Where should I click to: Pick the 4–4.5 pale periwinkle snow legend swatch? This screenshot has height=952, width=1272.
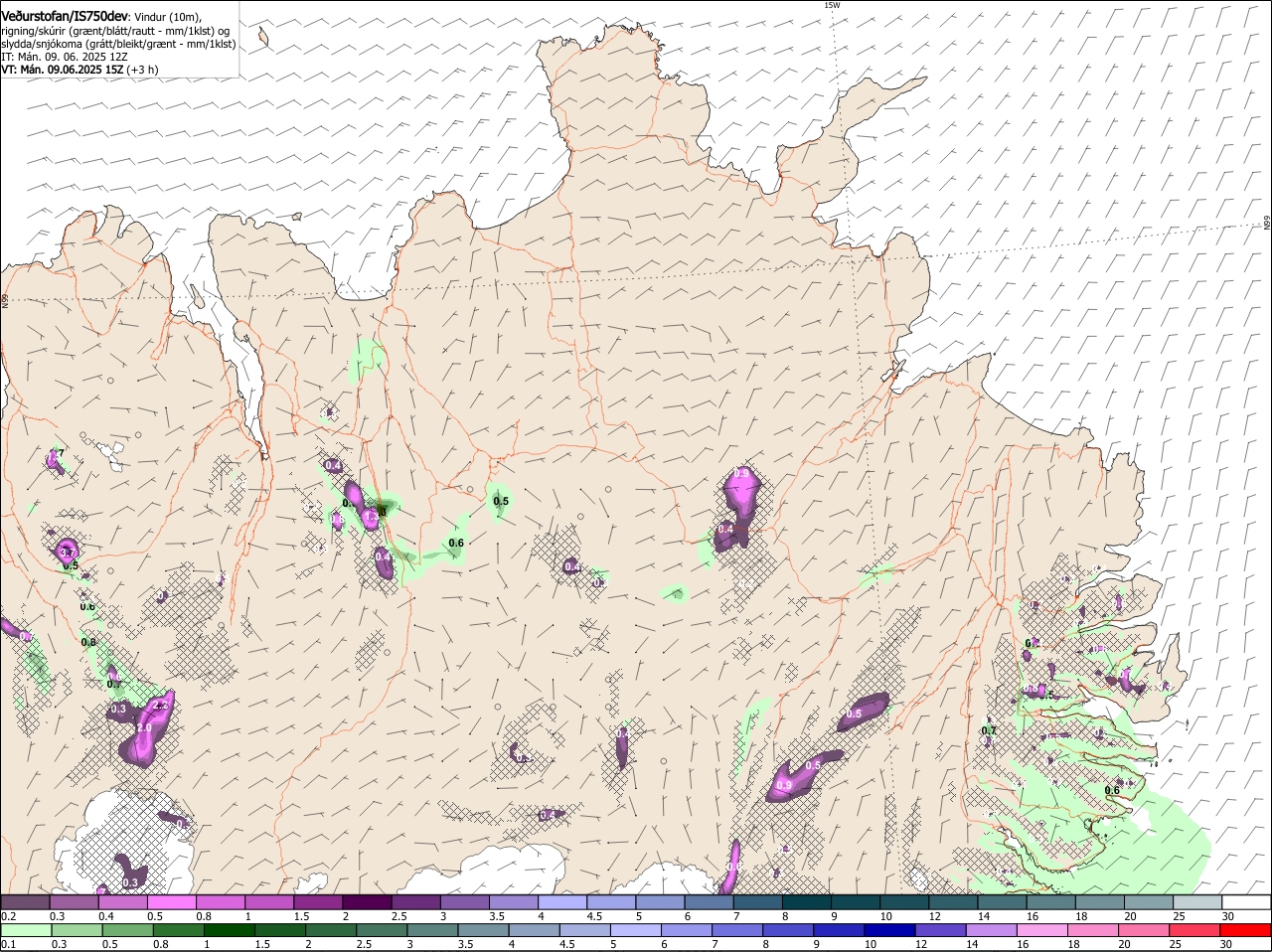[562, 902]
